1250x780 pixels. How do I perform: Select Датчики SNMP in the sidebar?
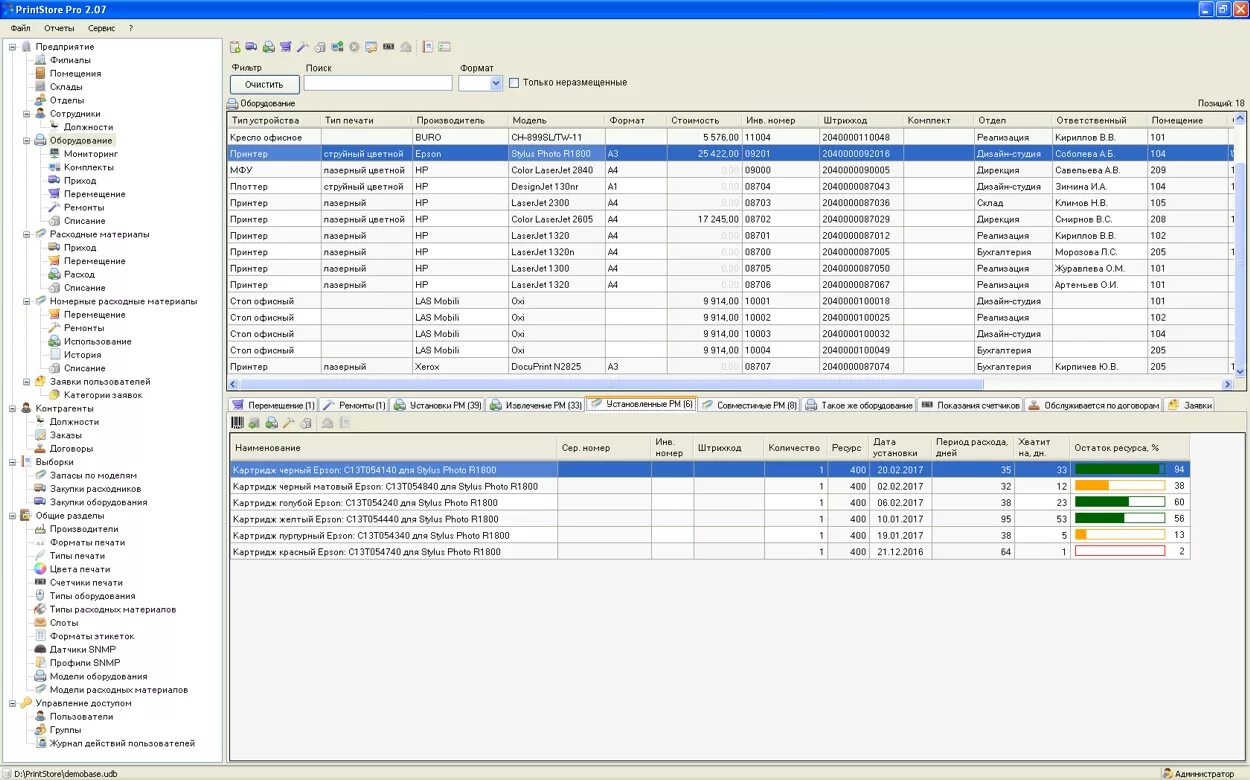click(x=82, y=649)
